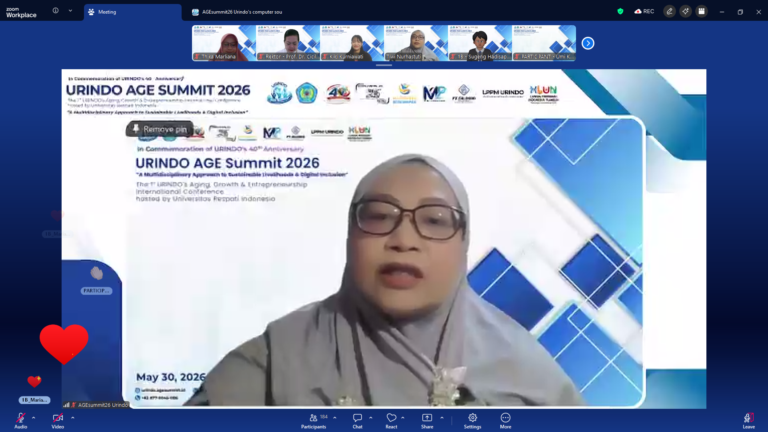
Task: Unmute the microphone with the Audio button
Action: [x=21, y=420]
